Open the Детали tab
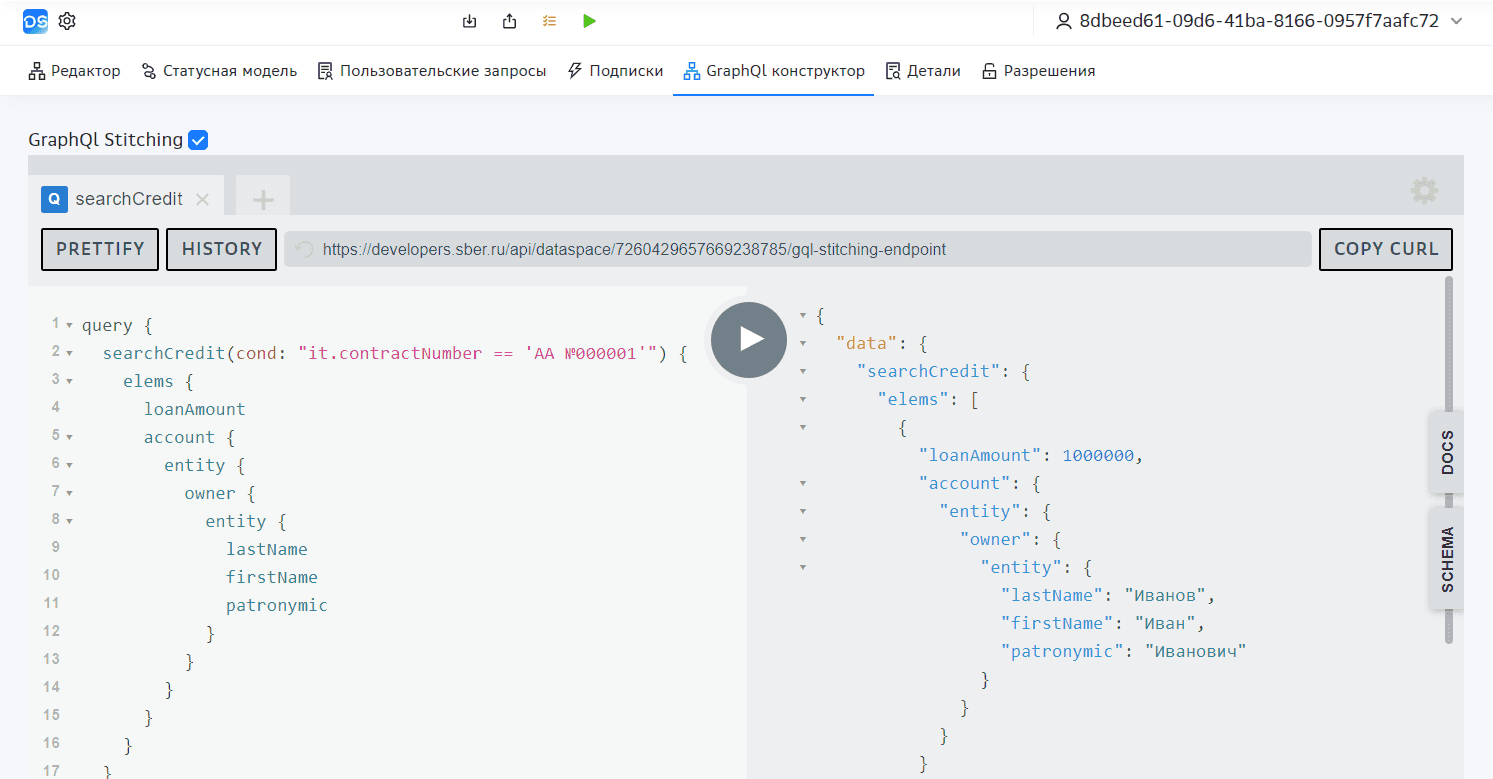 923,71
